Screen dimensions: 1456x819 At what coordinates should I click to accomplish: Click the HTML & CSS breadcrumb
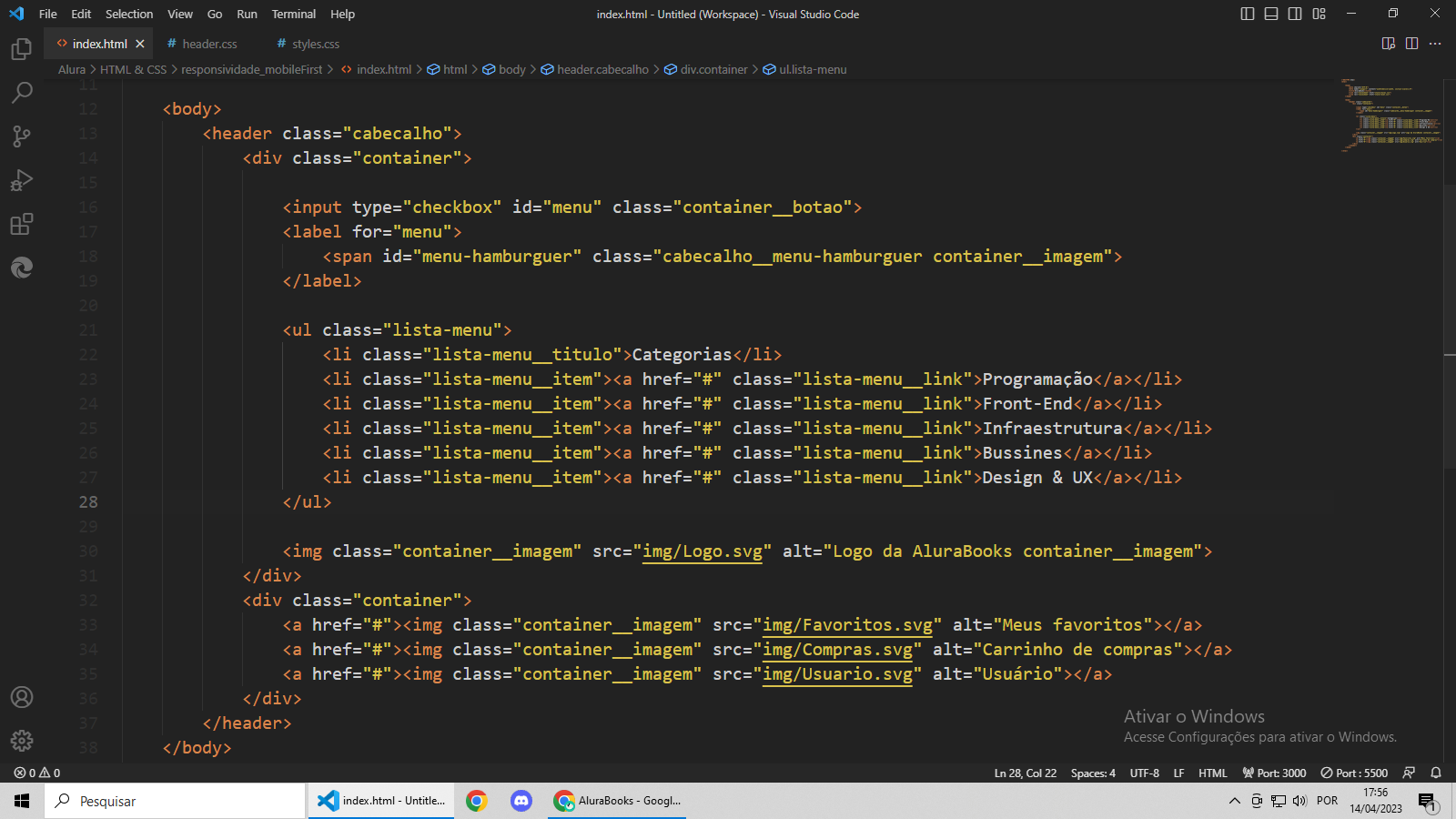[133, 69]
